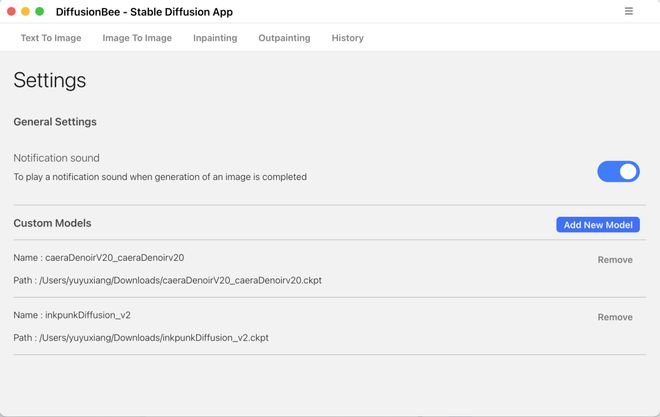This screenshot has width=660, height=417.
Task: Select the Outpainting tab
Action: tap(284, 38)
